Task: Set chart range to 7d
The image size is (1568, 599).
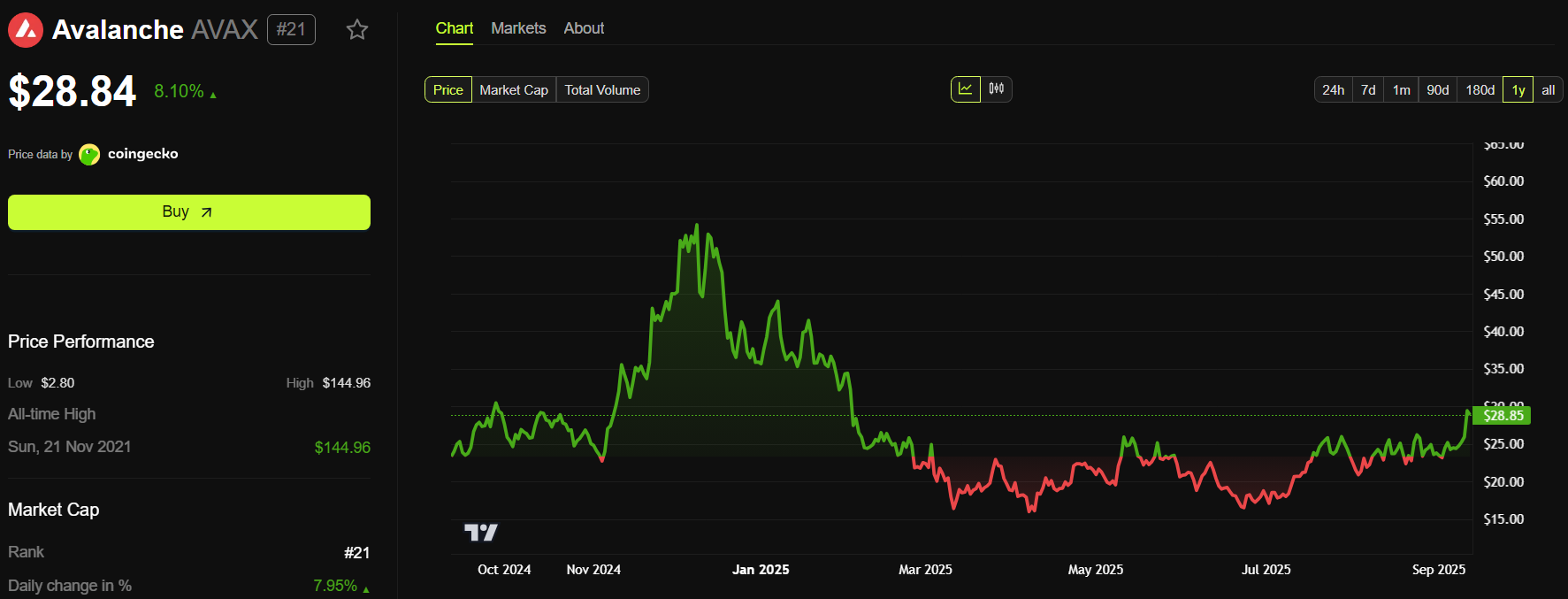Action: [x=1368, y=90]
